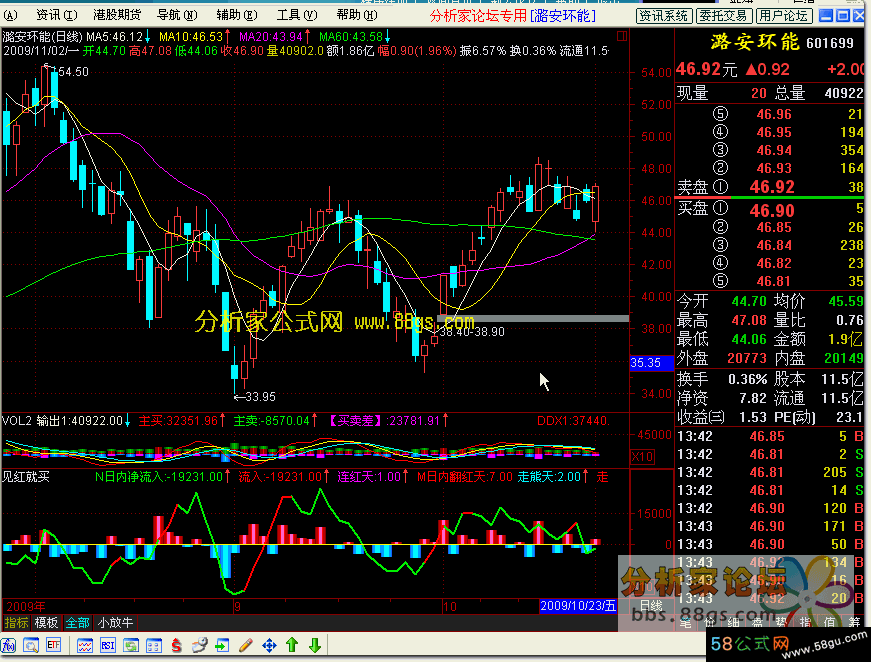Click stock code 601699
The image size is (871, 662).
pyautogui.click(x=829, y=43)
